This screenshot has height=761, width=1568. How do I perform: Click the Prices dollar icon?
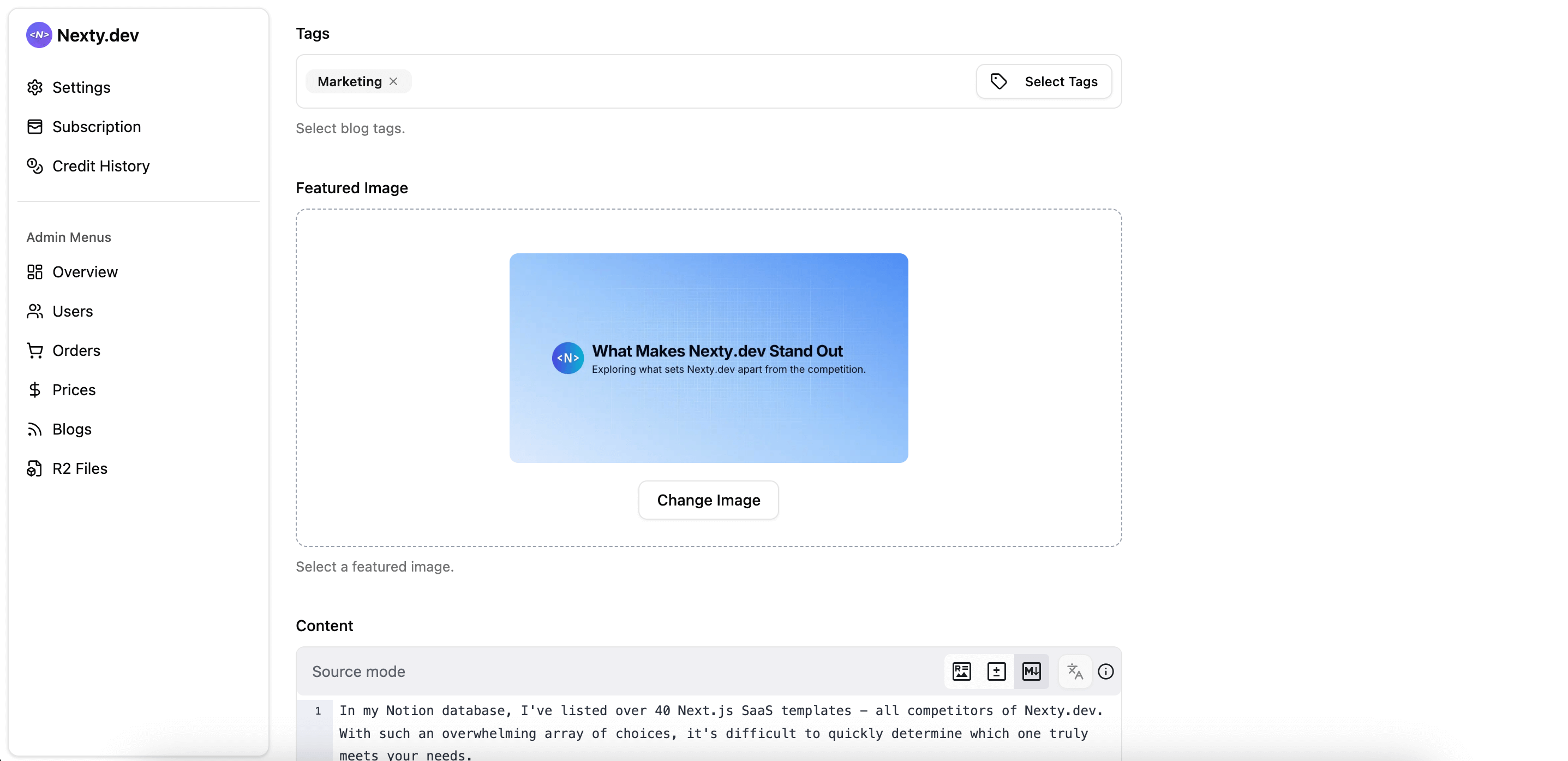click(x=35, y=390)
